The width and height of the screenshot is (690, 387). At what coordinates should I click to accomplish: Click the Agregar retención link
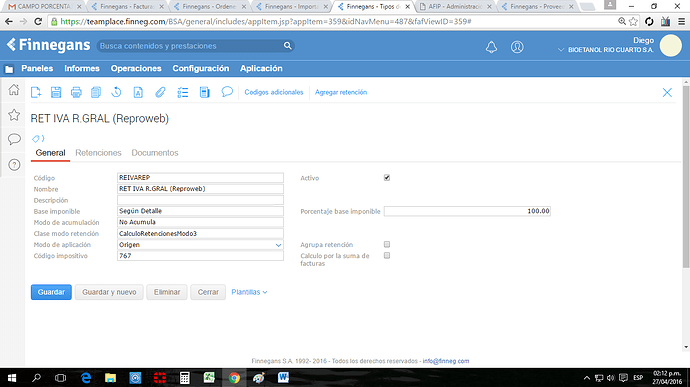(x=341, y=92)
